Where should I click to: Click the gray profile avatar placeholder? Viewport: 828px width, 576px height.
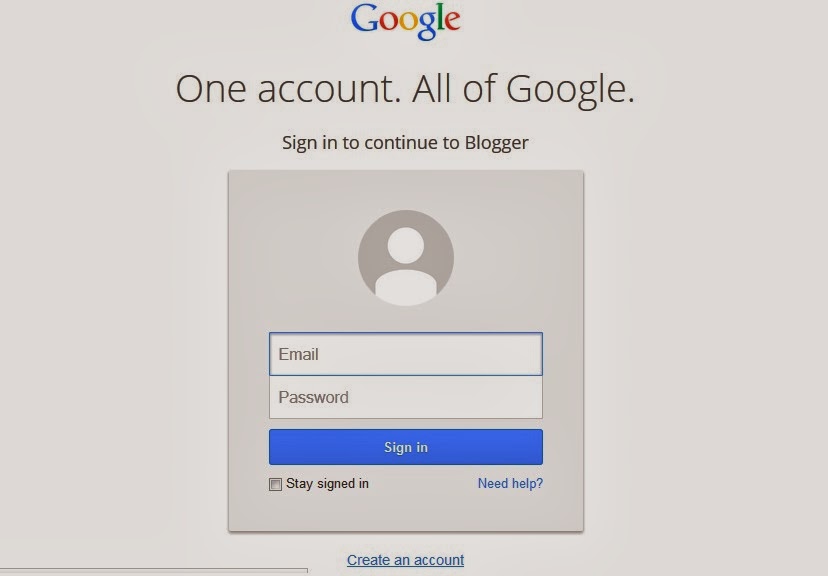point(406,258)
